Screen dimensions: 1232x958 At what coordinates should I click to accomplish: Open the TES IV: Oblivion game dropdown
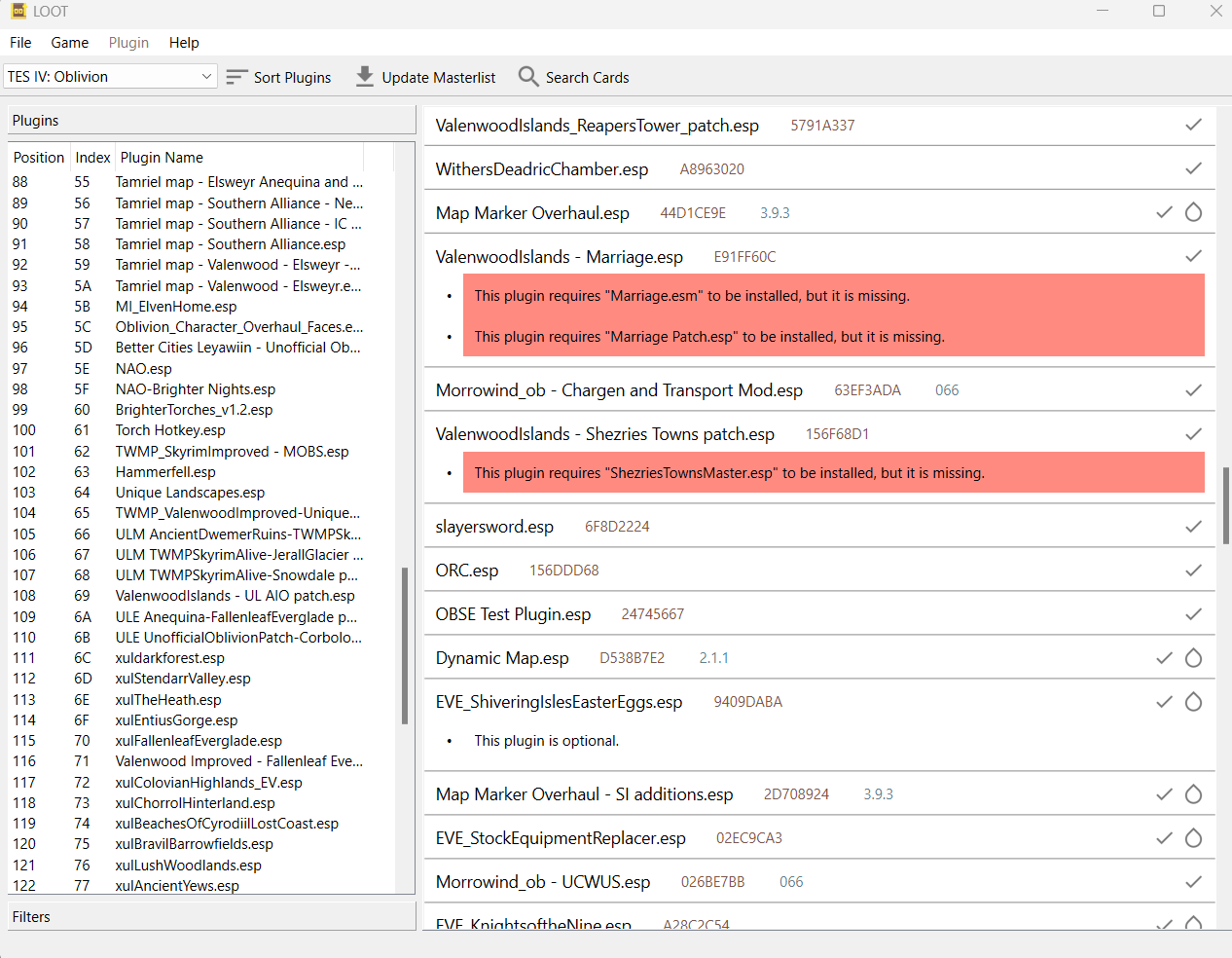coord(110,76)
